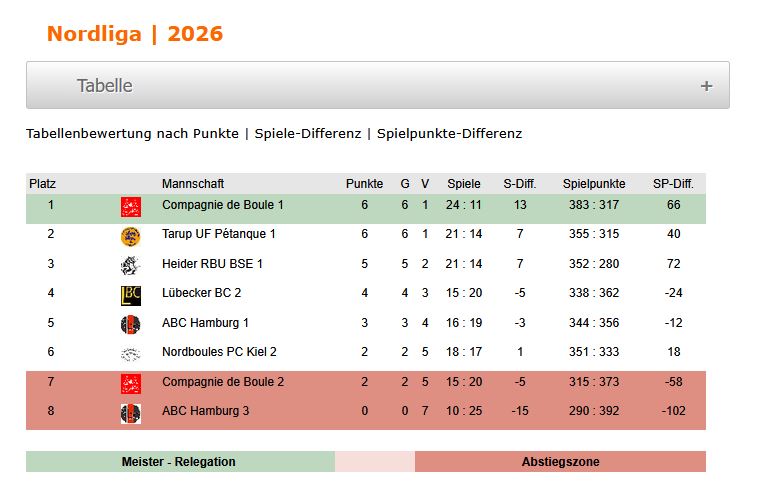Open the Heider RBU BSE 1 team entry

pos(212,264)
